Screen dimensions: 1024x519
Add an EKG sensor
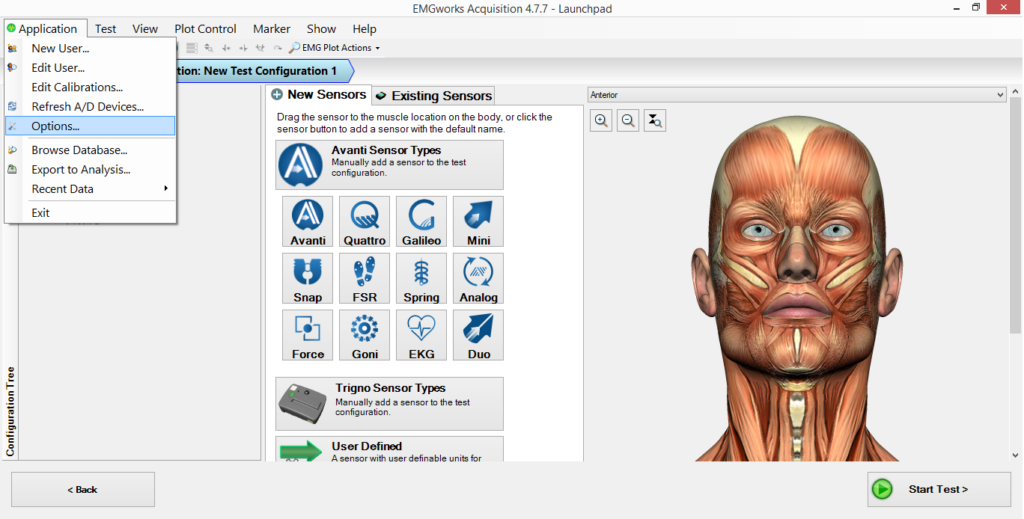pyautogui.click(x=421, y=335)
